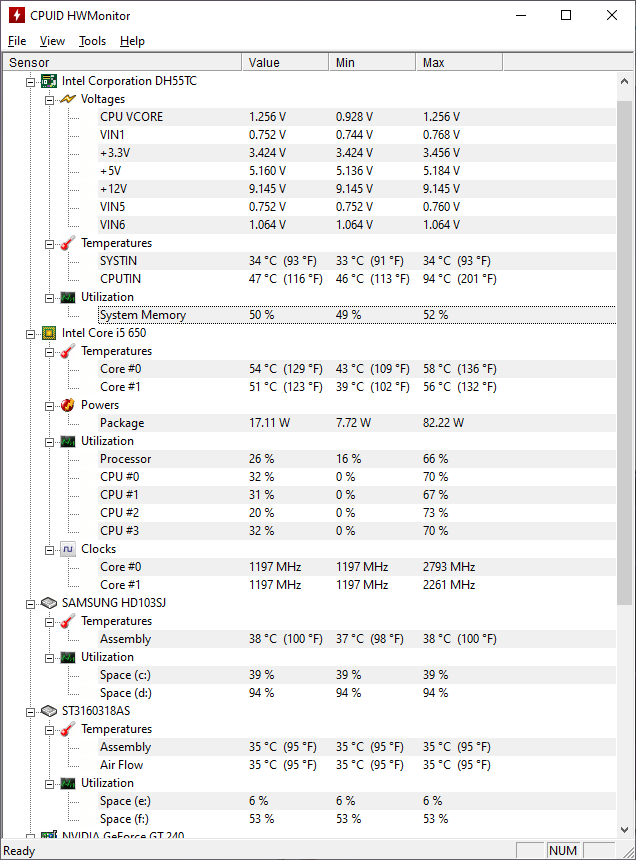Select the CPU VCORE sensor row
This screenshot has height=860, width=636.
[131, 117]
